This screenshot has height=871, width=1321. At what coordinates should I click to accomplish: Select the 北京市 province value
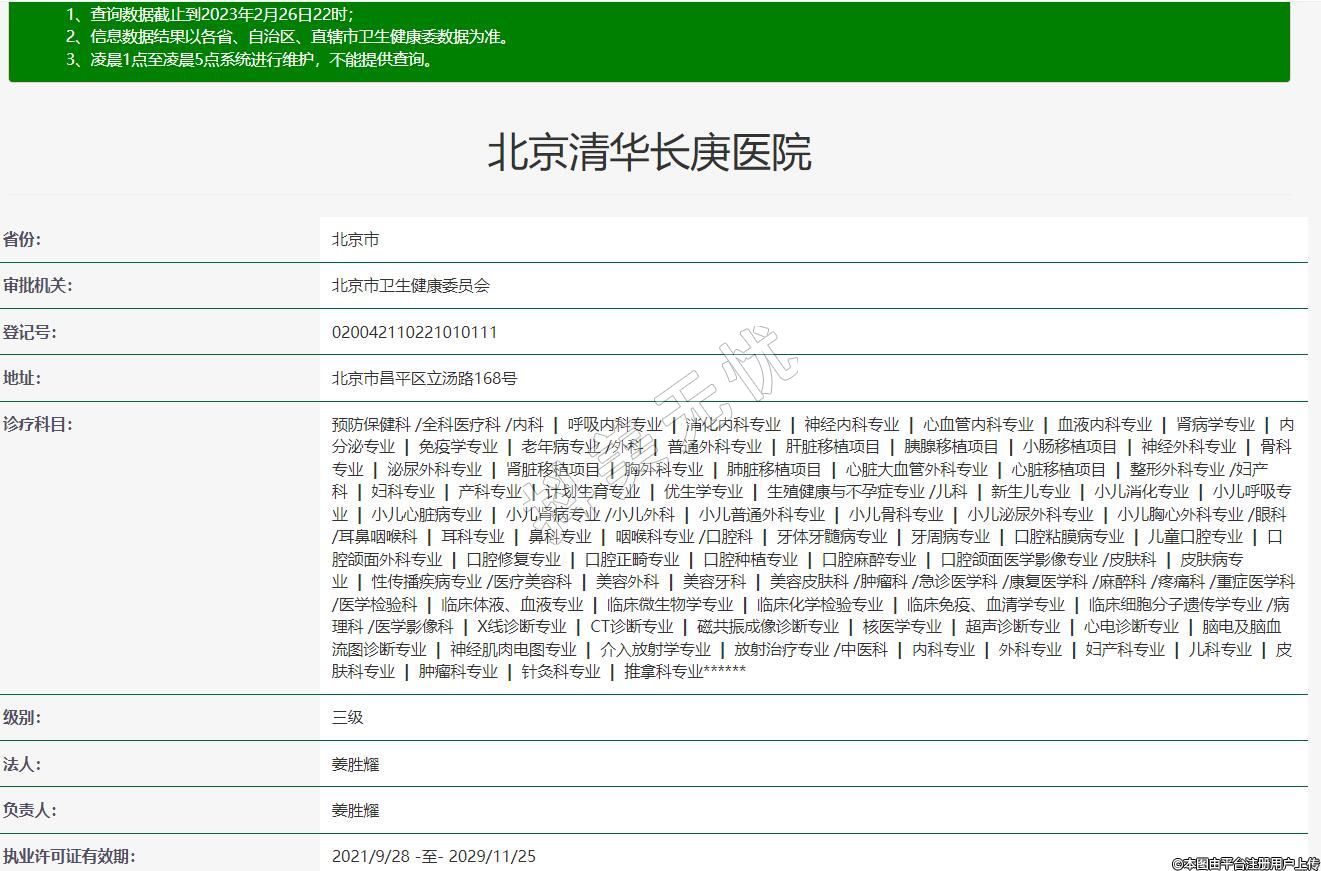point(355,240)
